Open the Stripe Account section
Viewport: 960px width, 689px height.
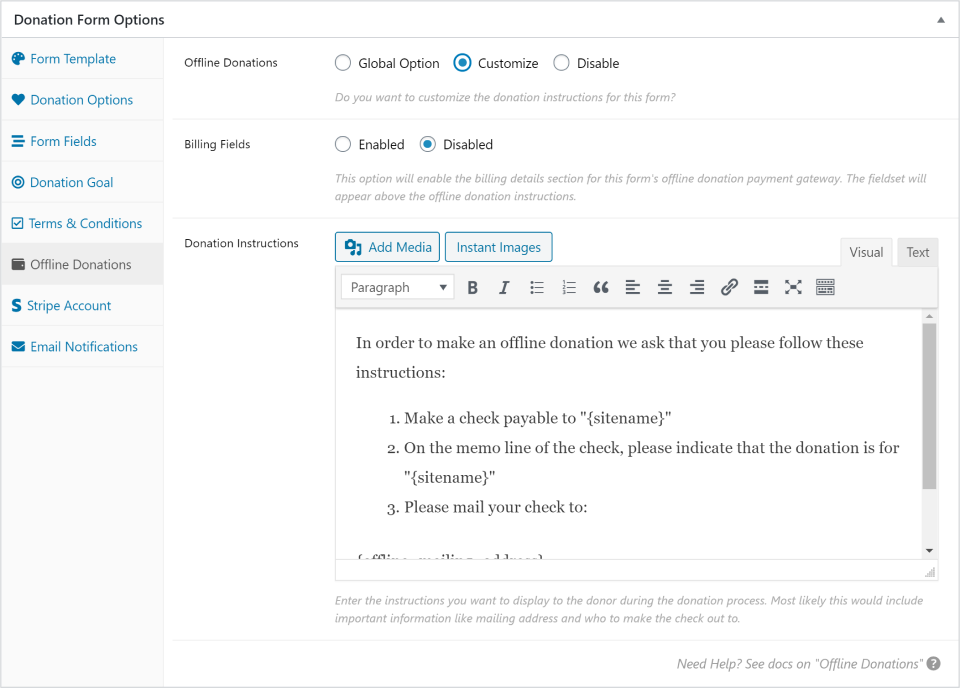[x=82, y=305]
